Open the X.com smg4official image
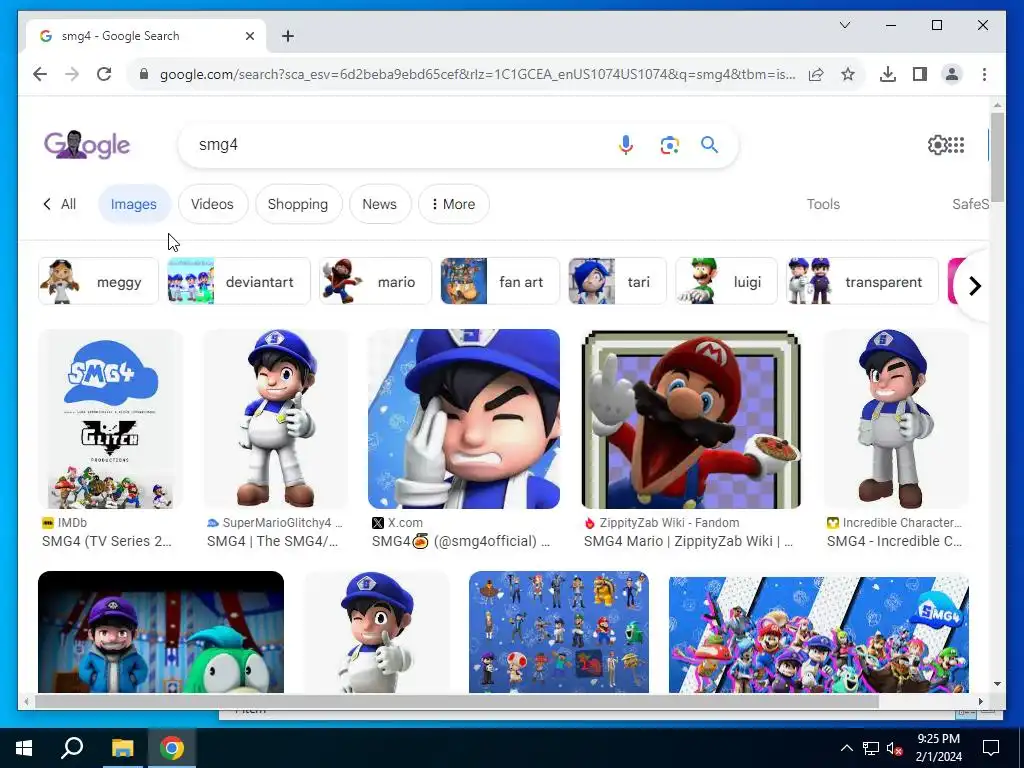This screenshot has width=1024, height=768. [464, 419]
